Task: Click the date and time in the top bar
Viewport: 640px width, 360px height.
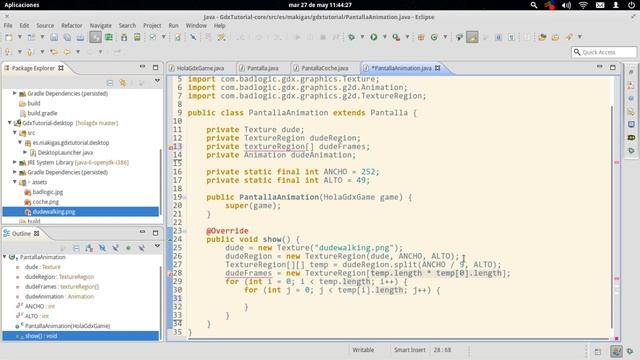Action: [320, 5]
